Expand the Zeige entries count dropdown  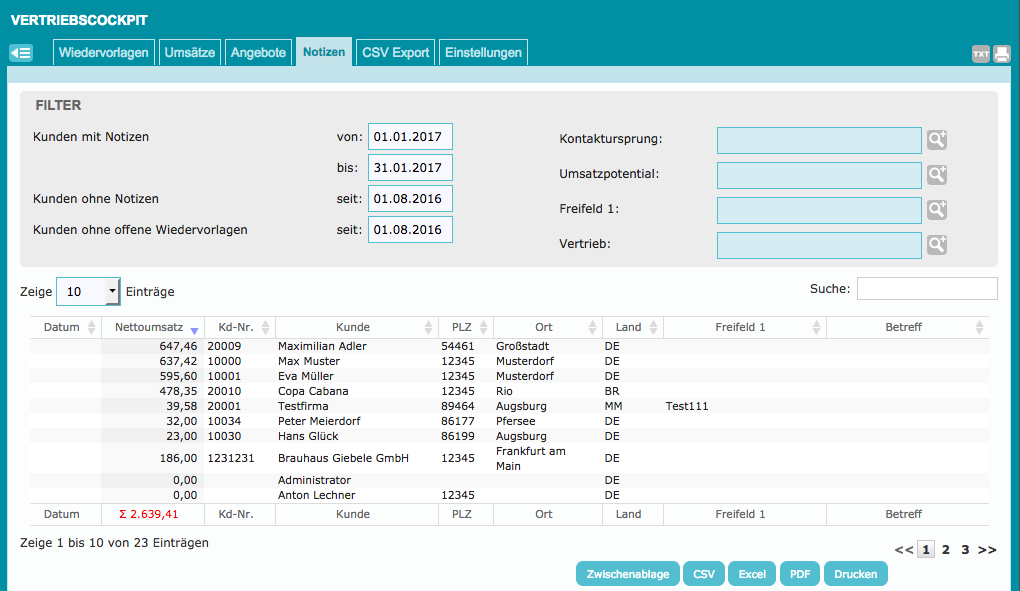point(88,291)
